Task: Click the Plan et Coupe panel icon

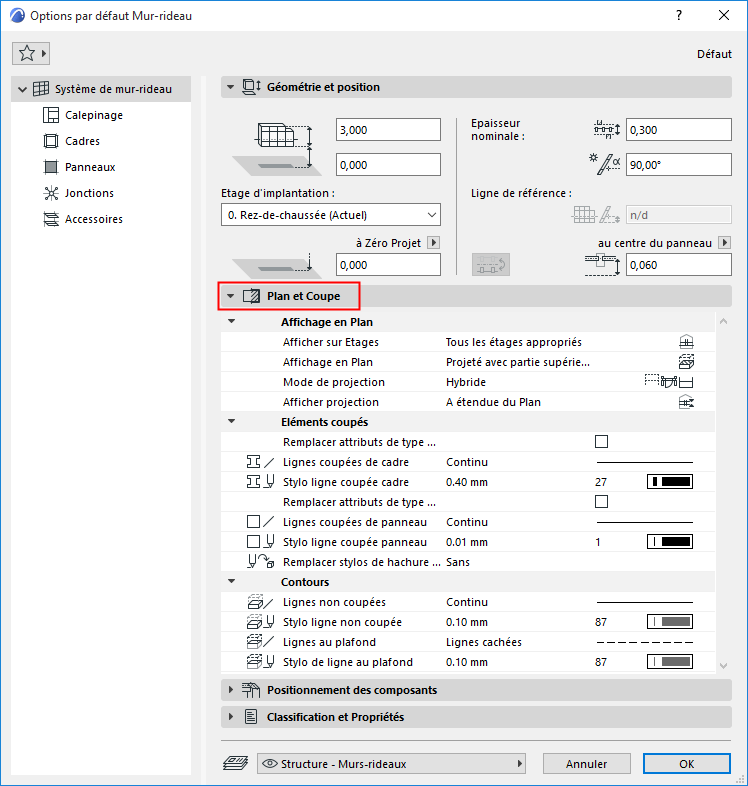Action: click(251, 296)
